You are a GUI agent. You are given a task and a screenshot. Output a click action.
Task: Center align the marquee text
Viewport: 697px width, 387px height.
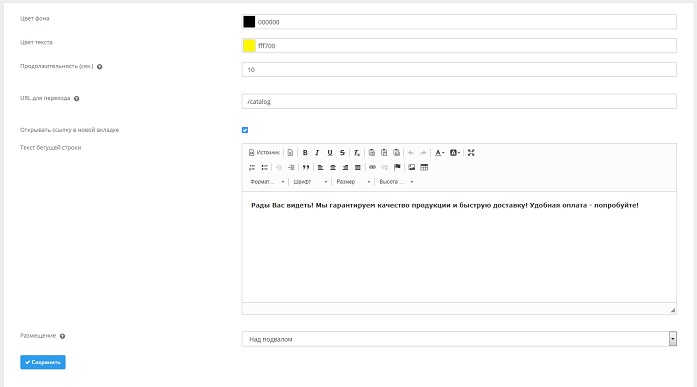pyautogui.click(x=332, y=168)
